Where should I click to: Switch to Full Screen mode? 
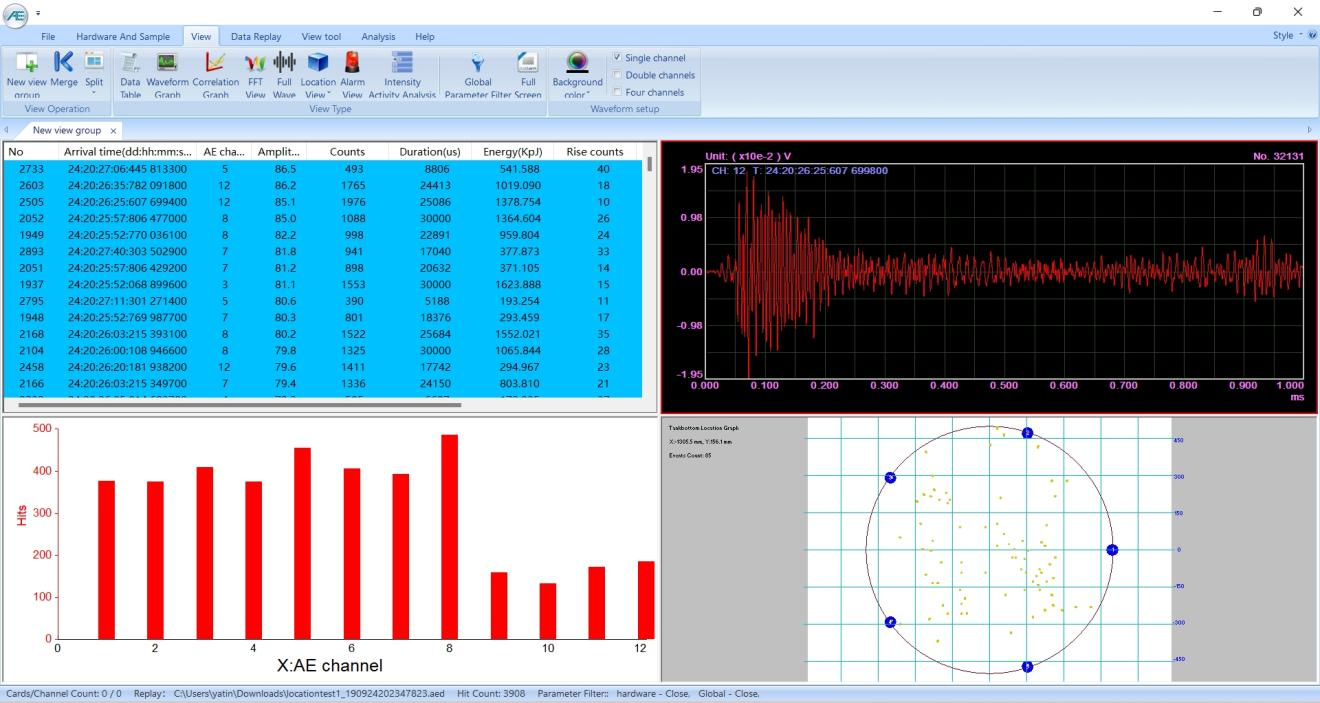(528, 74)
